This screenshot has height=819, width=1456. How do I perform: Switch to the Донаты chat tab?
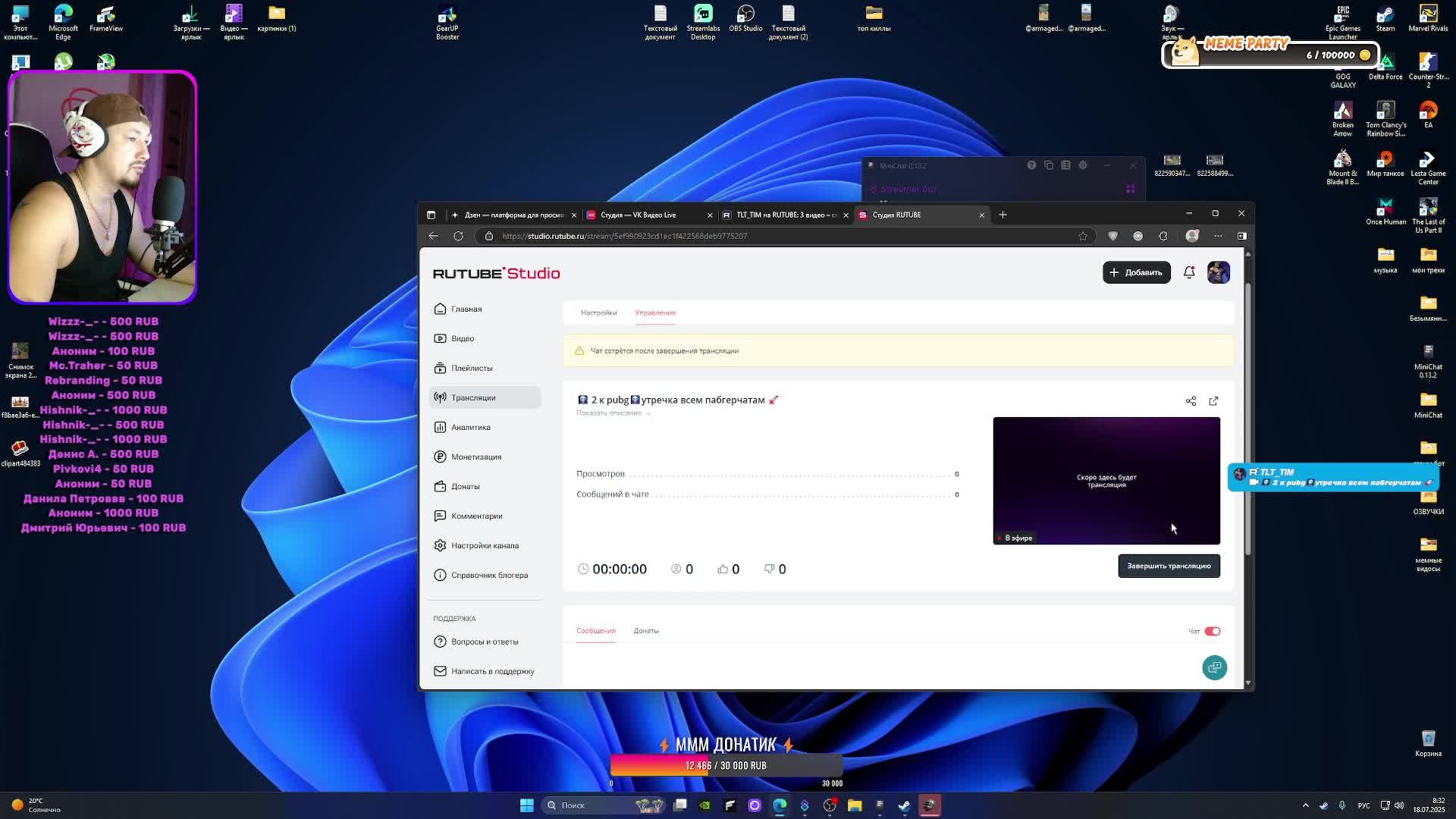(646, 631)
